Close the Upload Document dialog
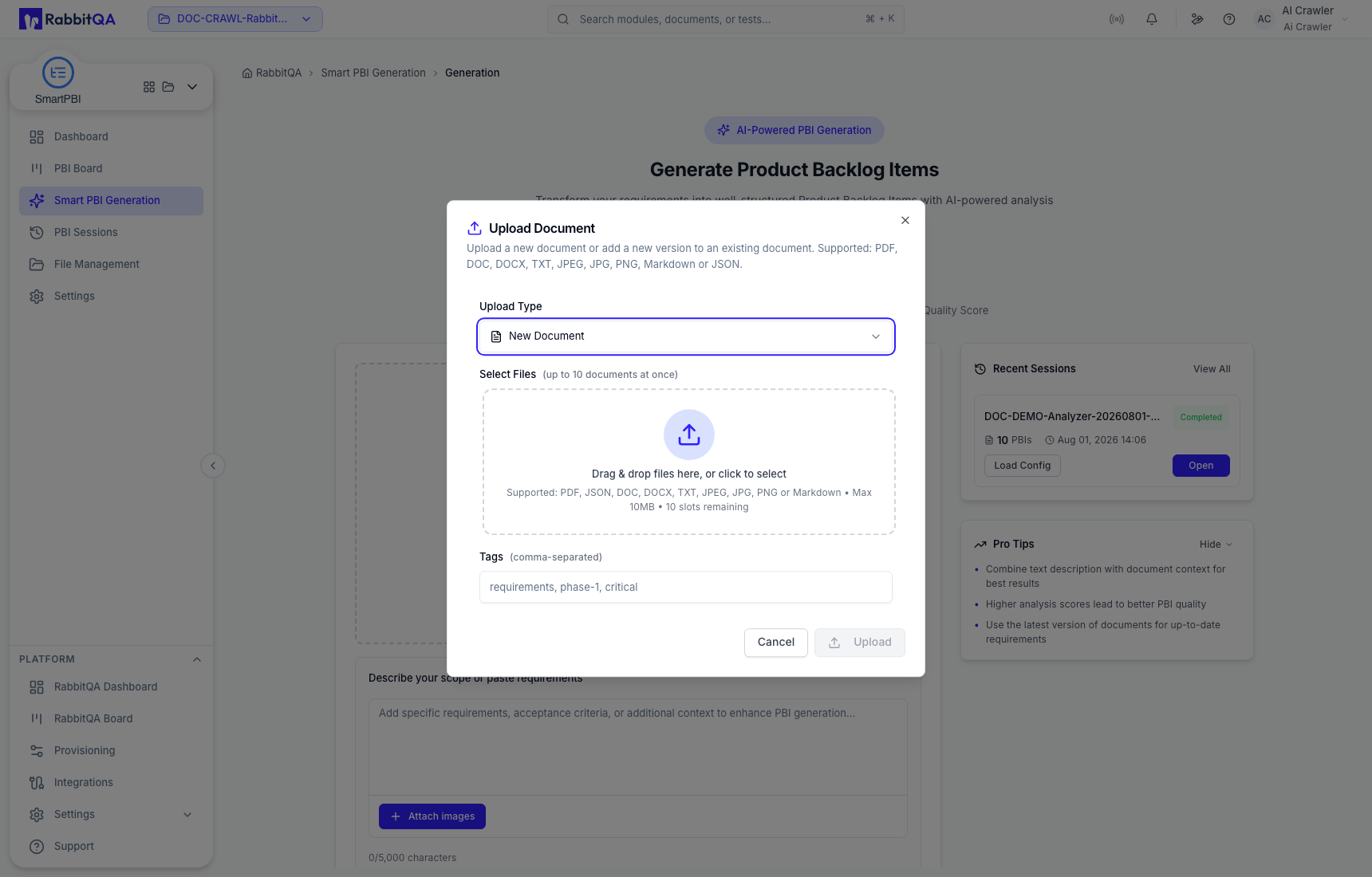Image resolution: width=1372 pixels, height=877 pixels. (x=905, y=220)
